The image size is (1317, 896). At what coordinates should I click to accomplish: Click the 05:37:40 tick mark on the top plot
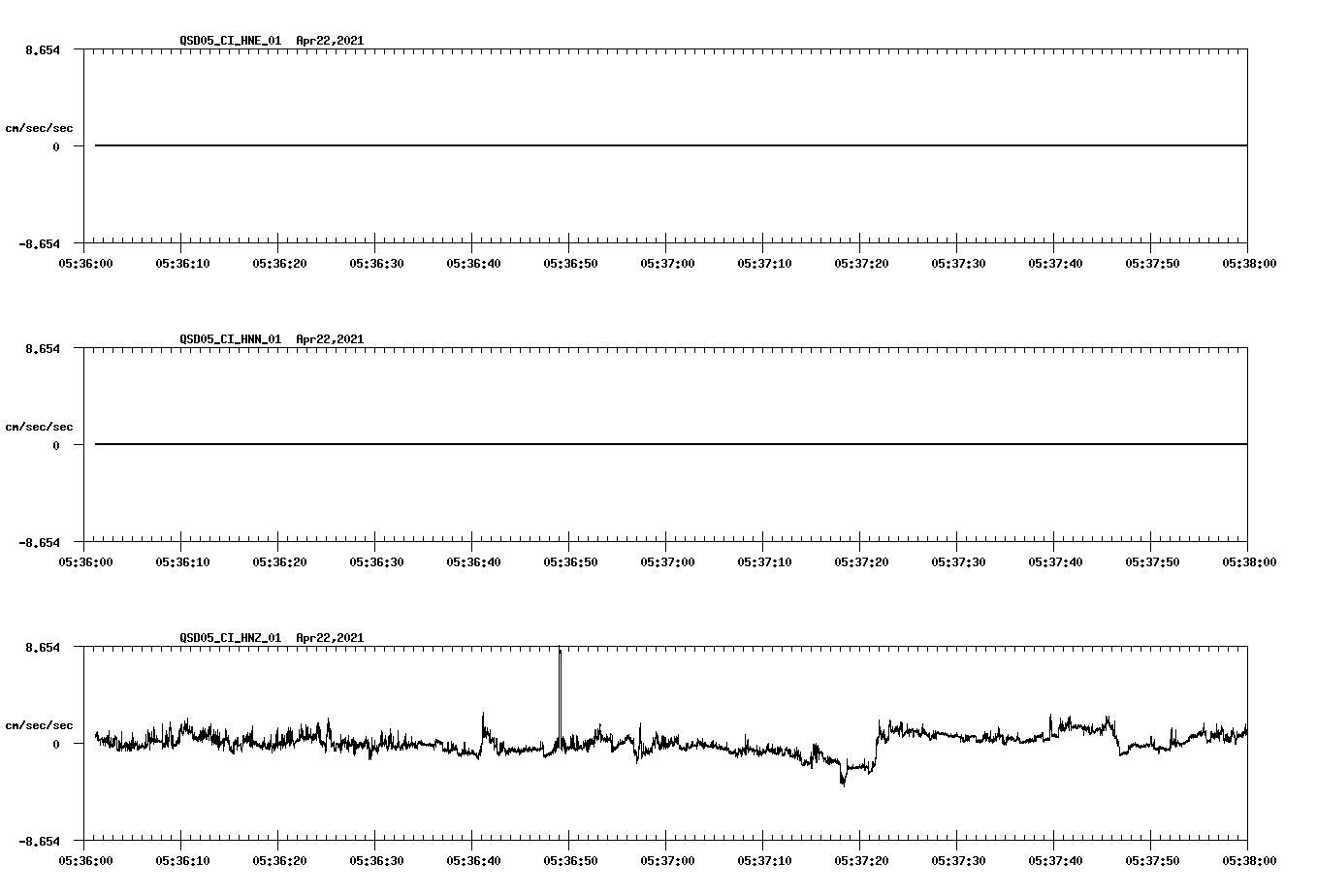tap(1052, 242)
